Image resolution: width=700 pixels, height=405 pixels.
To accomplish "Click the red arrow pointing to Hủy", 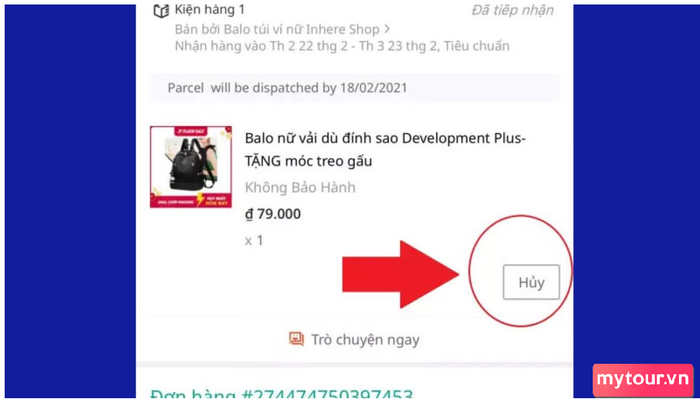I will coord(400,274).
